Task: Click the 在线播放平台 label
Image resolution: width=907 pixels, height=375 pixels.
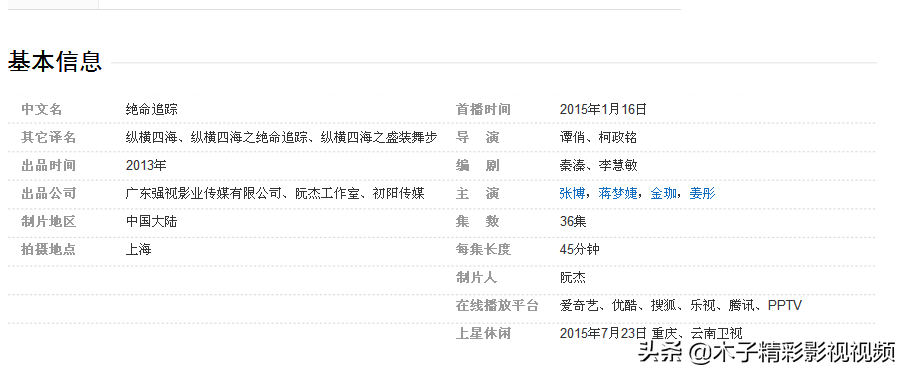Action: (496, 306)
